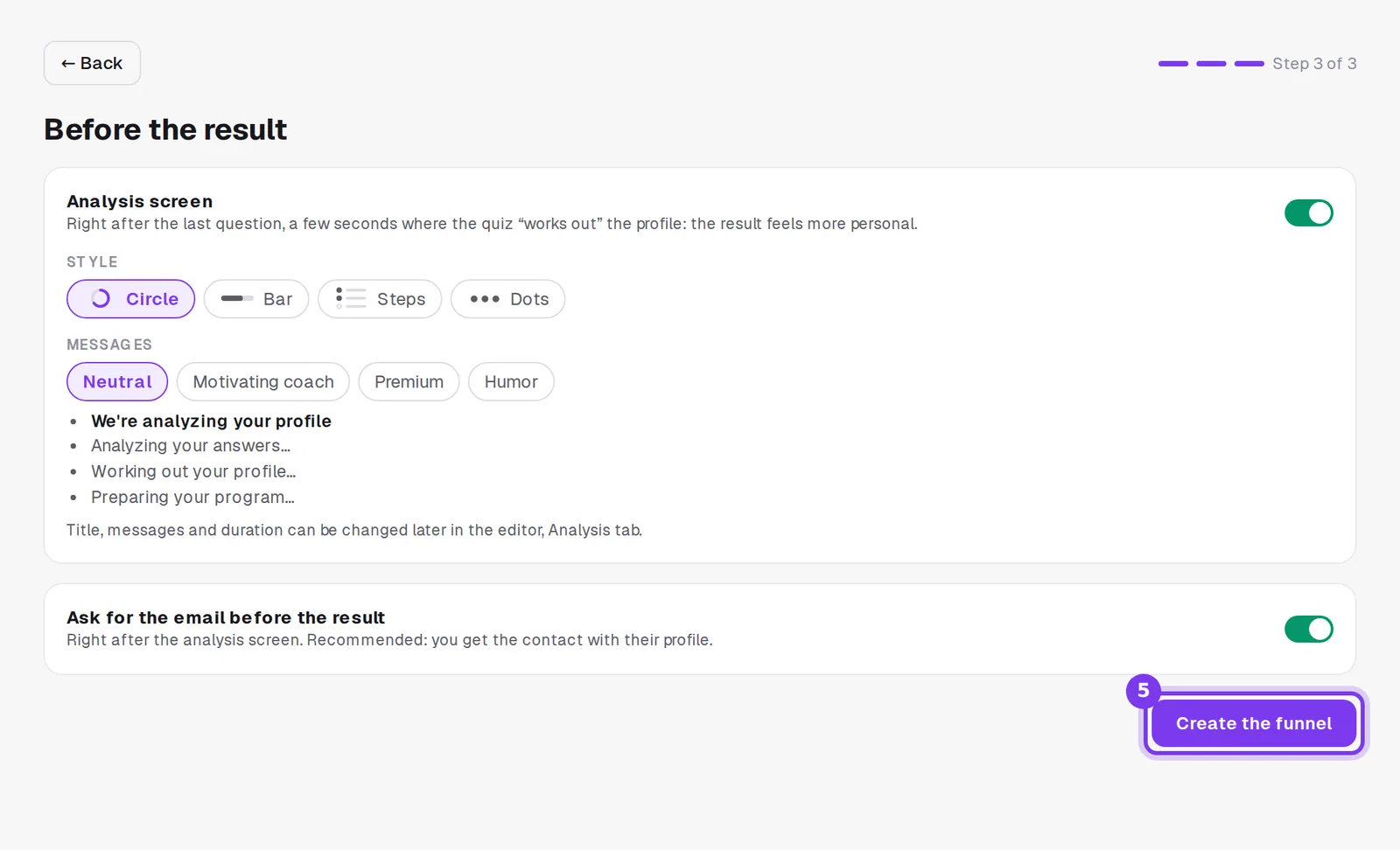1400x850 pixels.
Task: Click the circle spinner icon
Action: point(101,299)
